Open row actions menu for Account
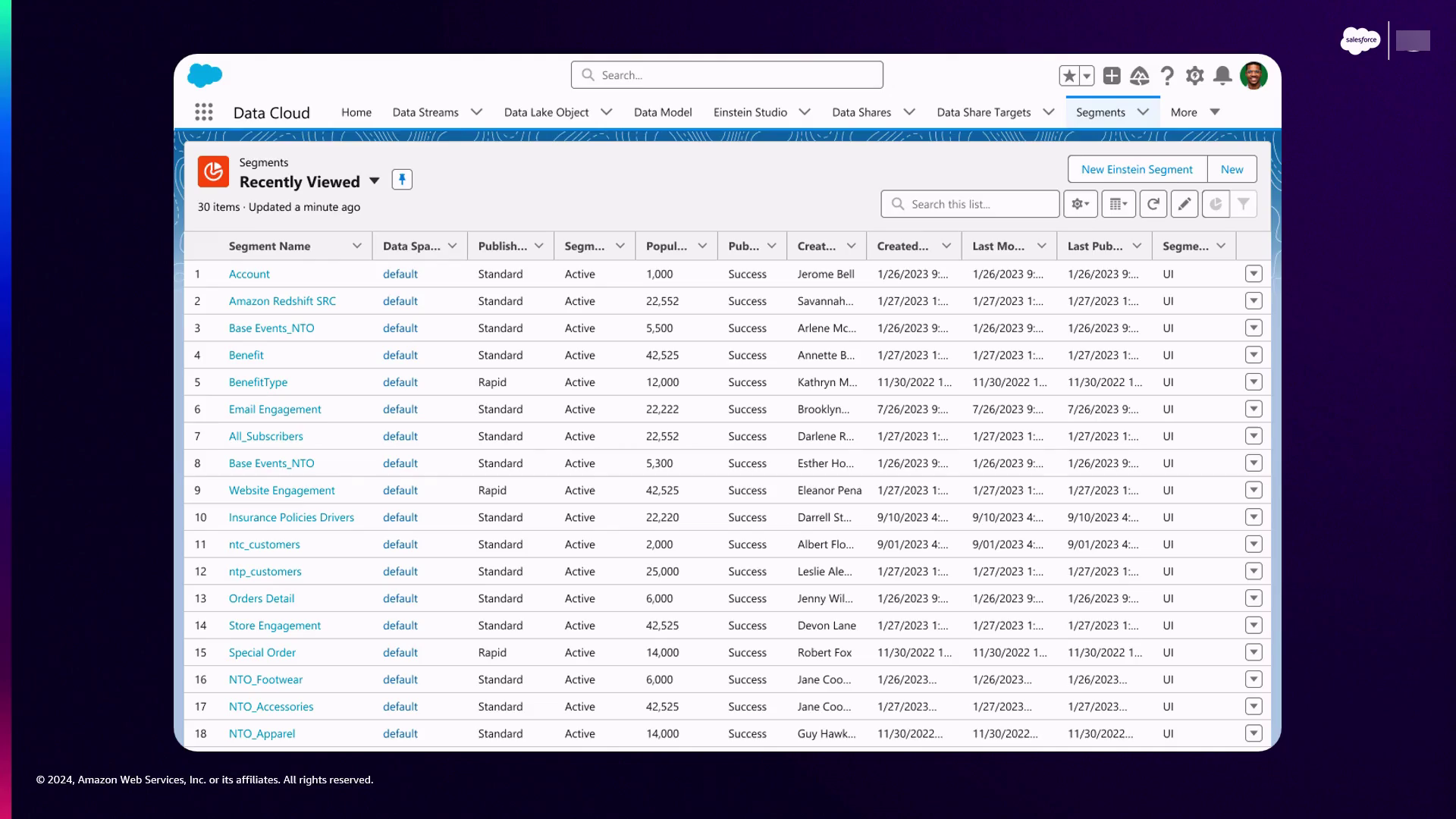 pyautogui.click(x=1254, y=274)
